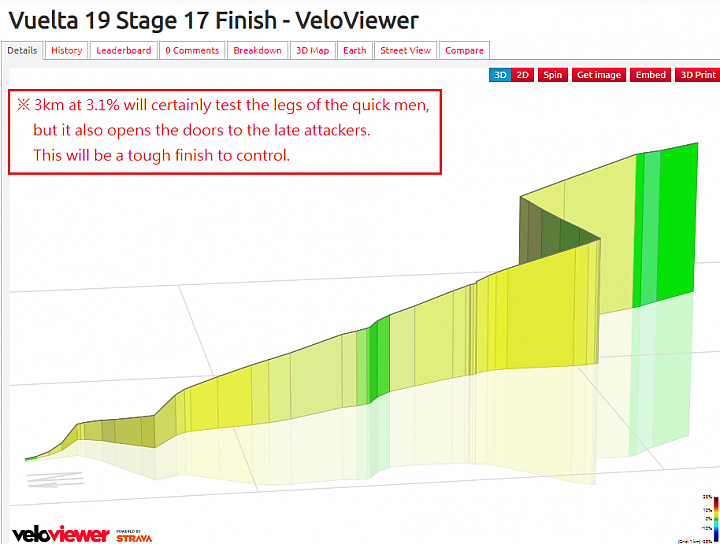Switch to 2D profile view
This screenshot has width=720, height=544.
[x=523, y=75]
